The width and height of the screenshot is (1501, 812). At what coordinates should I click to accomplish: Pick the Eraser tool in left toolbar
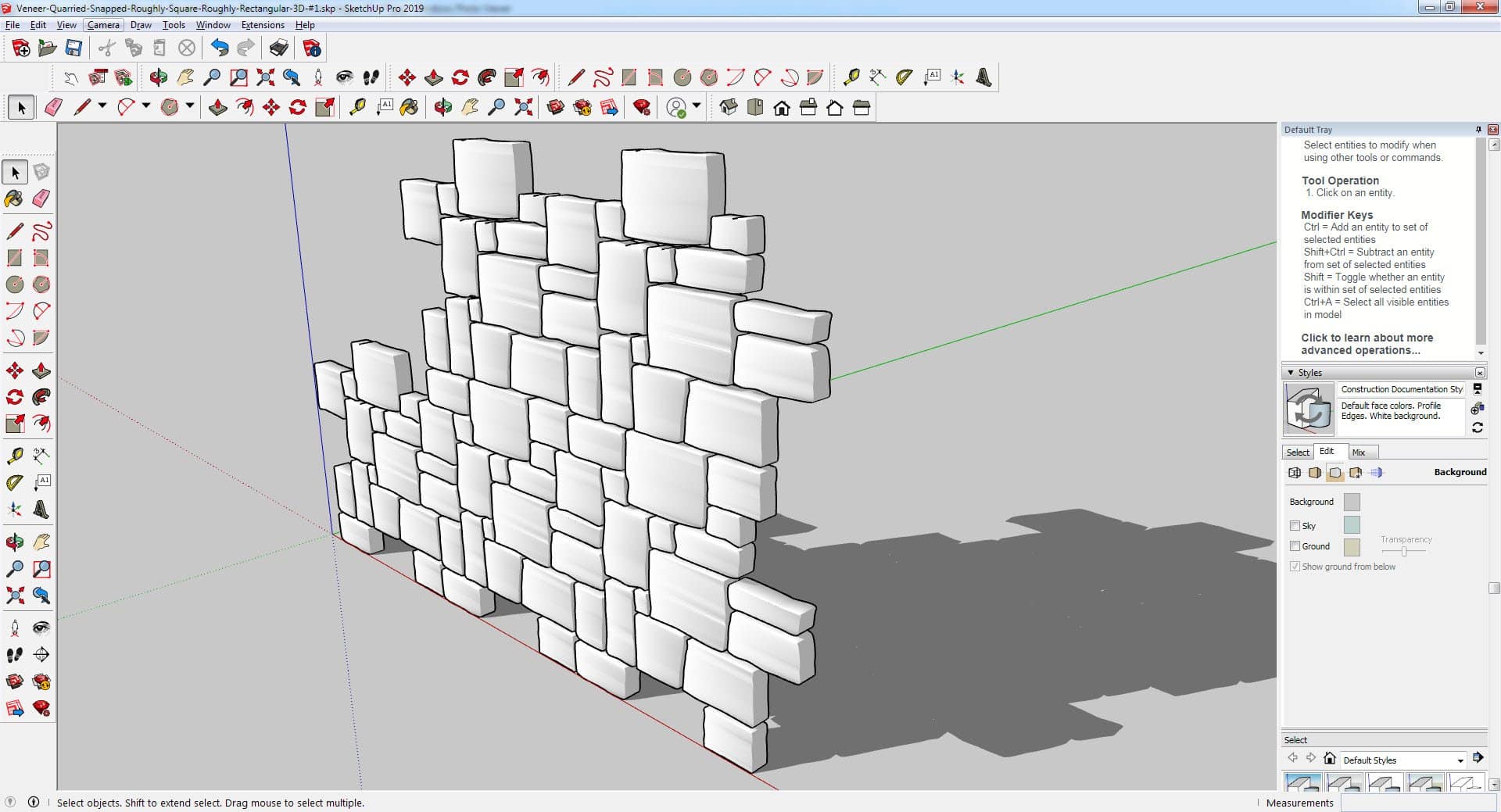(x=41, y=199)
